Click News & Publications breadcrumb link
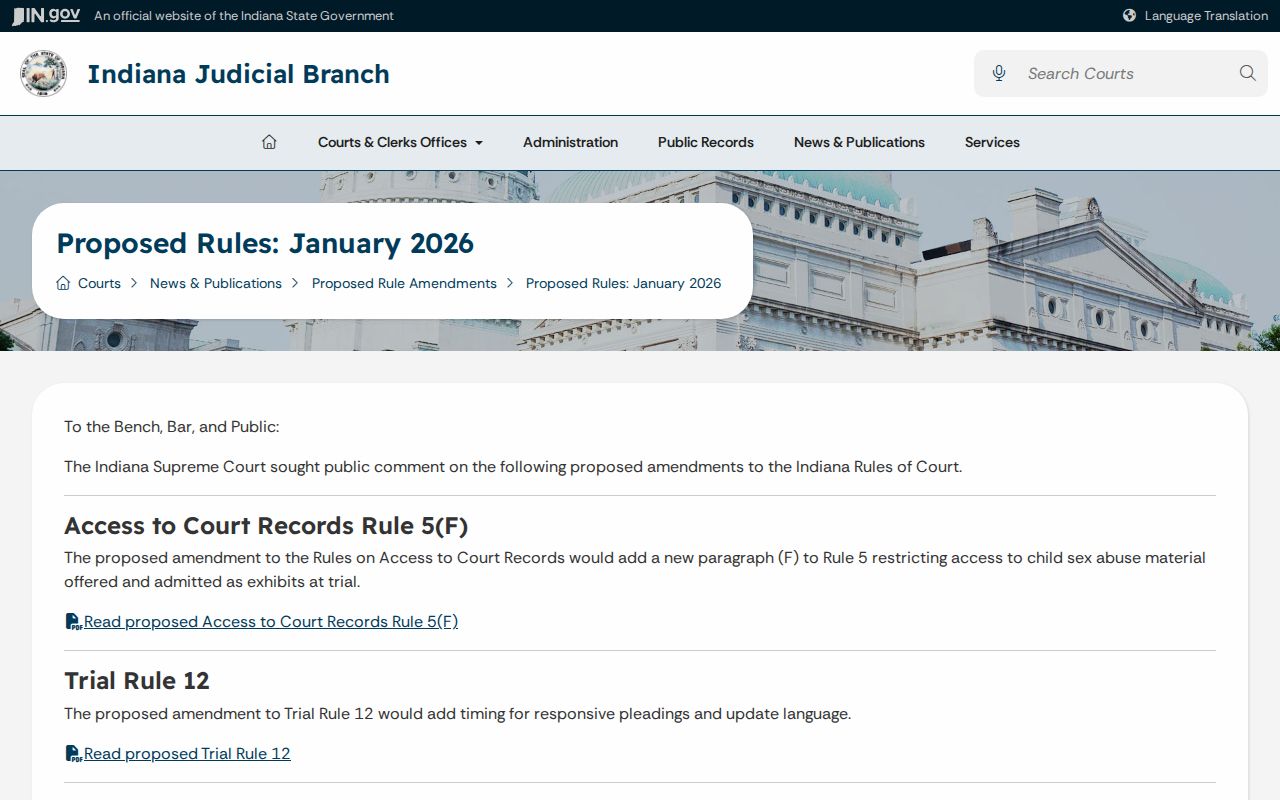 216,283
